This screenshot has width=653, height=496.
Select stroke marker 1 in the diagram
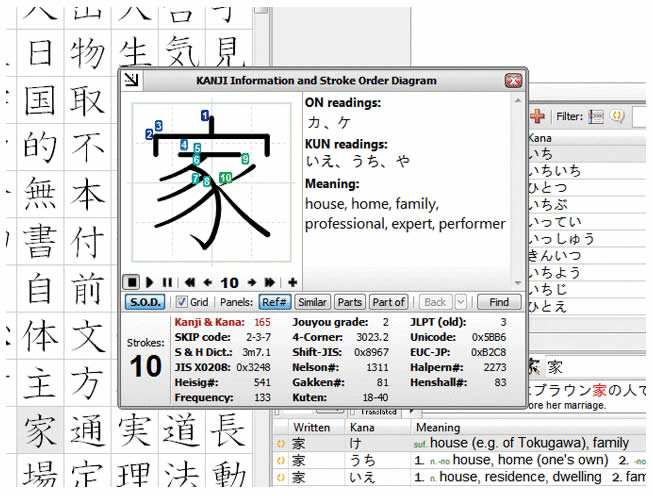[x=204, y=115]
